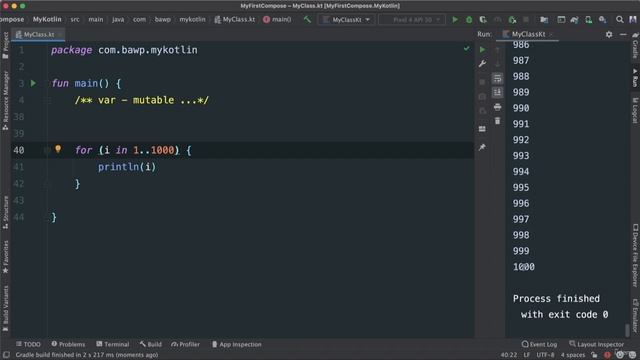640x360 pixels.
Task: Open run configuration wrench in Run panel
Action: click(x=482, y=64)
